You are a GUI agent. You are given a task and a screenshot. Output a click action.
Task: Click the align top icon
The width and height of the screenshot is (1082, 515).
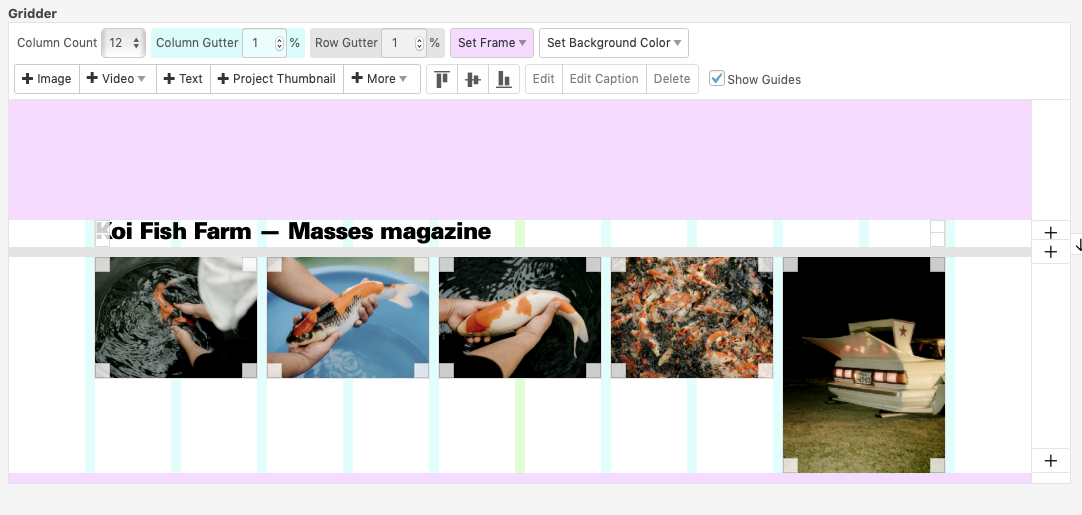tap(442, 79)
